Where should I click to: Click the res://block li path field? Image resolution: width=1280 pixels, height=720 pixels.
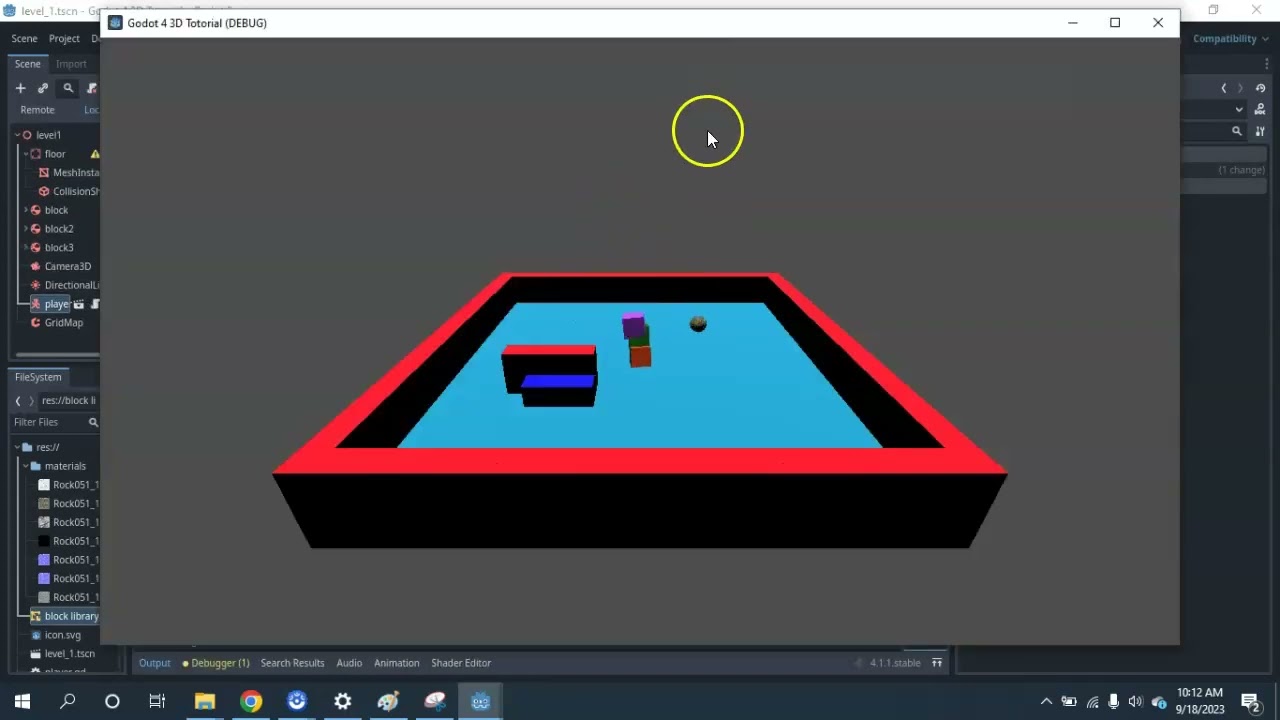pos(69,401)
